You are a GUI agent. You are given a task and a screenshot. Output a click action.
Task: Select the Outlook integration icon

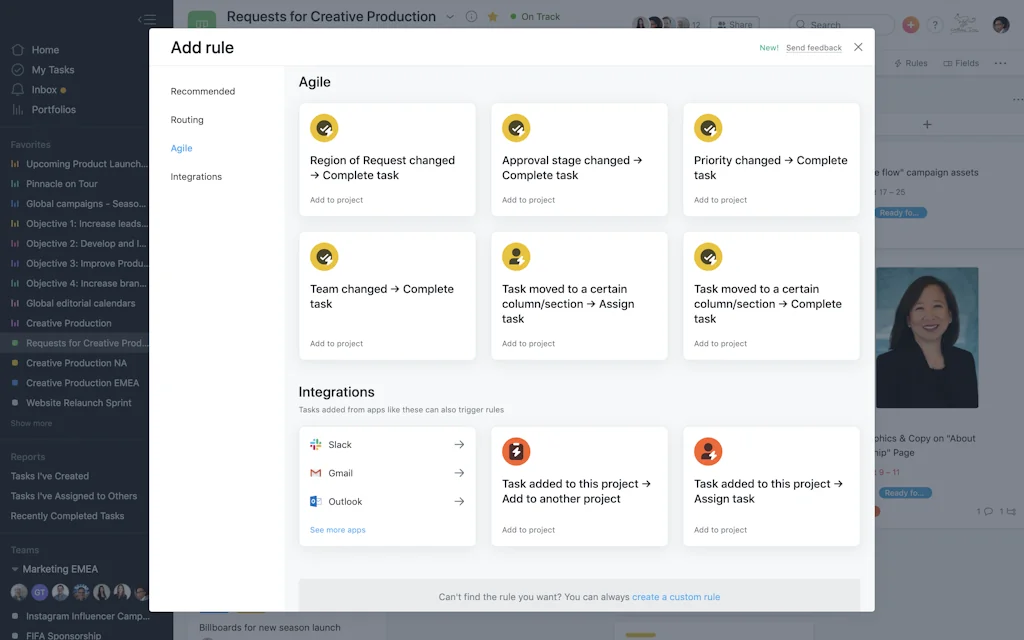[x=318, y=501]
